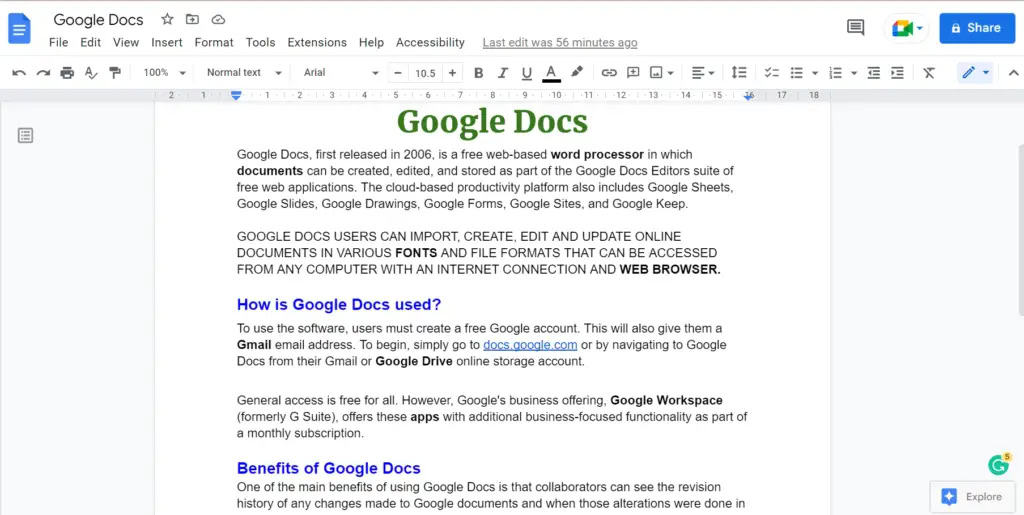Click the move to folder icon
The width and height of the screenshot is (1024, 515).
point(192,20)
